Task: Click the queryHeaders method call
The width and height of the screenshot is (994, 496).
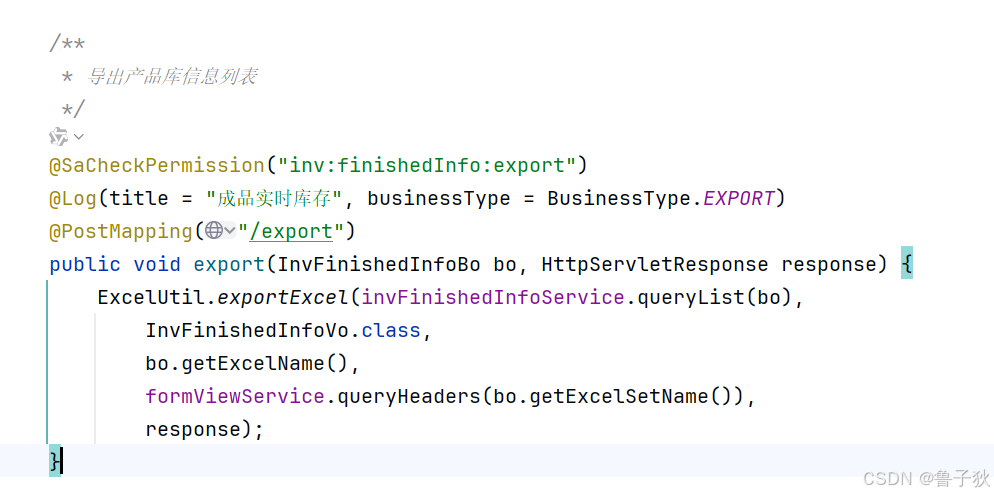Action: point(408,396)
